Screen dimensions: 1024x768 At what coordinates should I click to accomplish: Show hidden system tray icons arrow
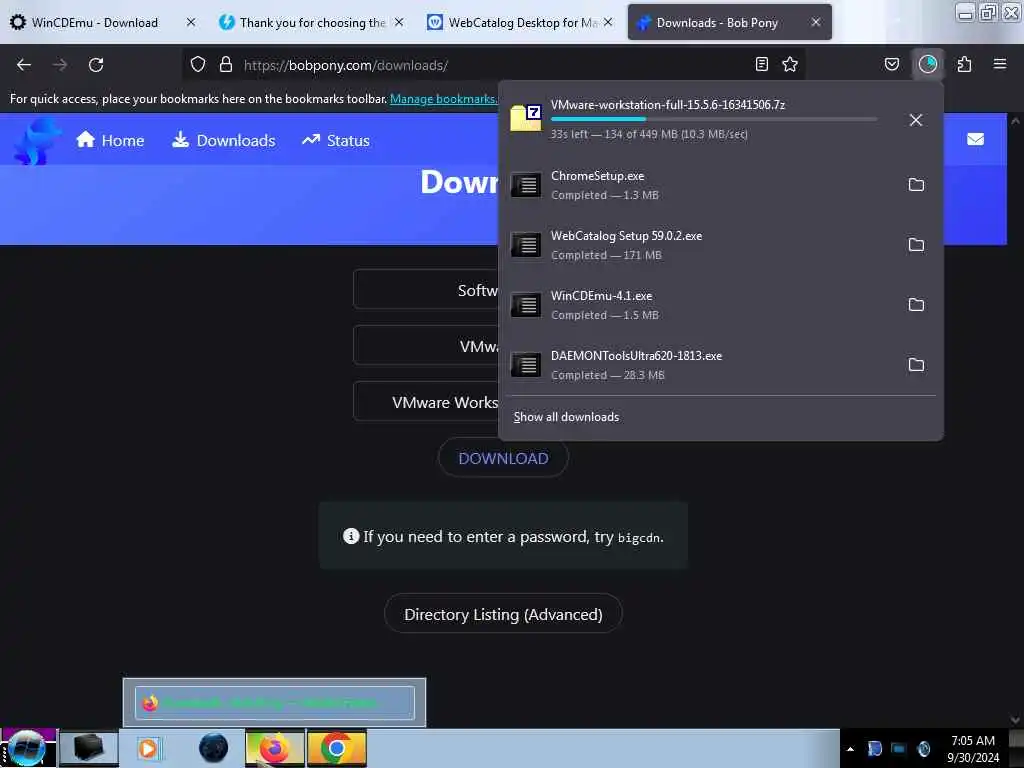point(850,749)
